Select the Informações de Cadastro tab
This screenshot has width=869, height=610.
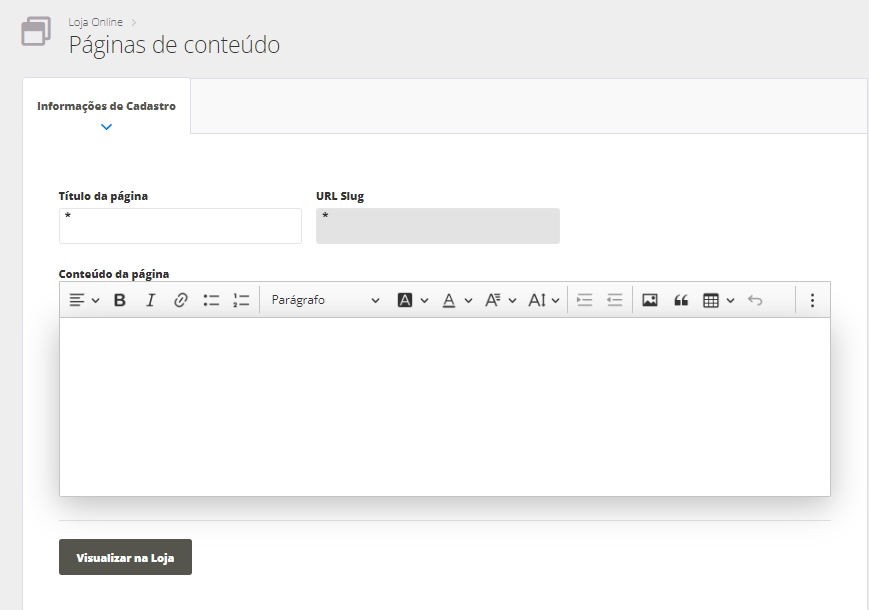(106, 106)
